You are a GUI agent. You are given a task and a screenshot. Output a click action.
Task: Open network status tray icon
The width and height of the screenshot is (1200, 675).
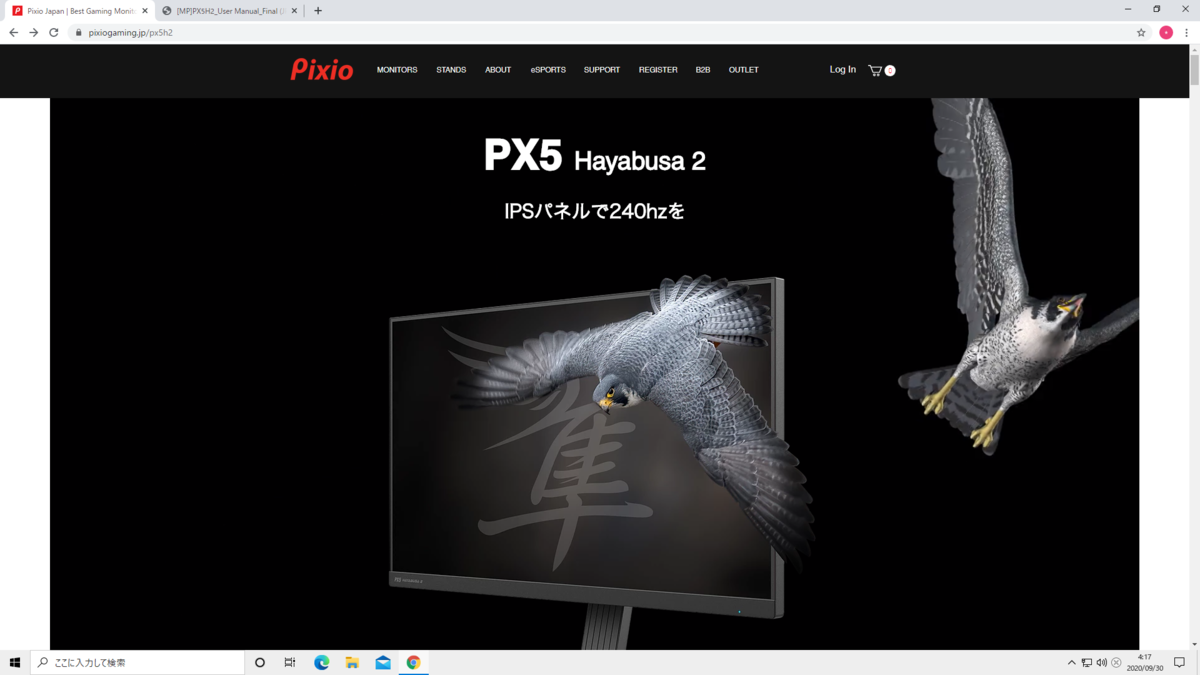coord(1087,662)
